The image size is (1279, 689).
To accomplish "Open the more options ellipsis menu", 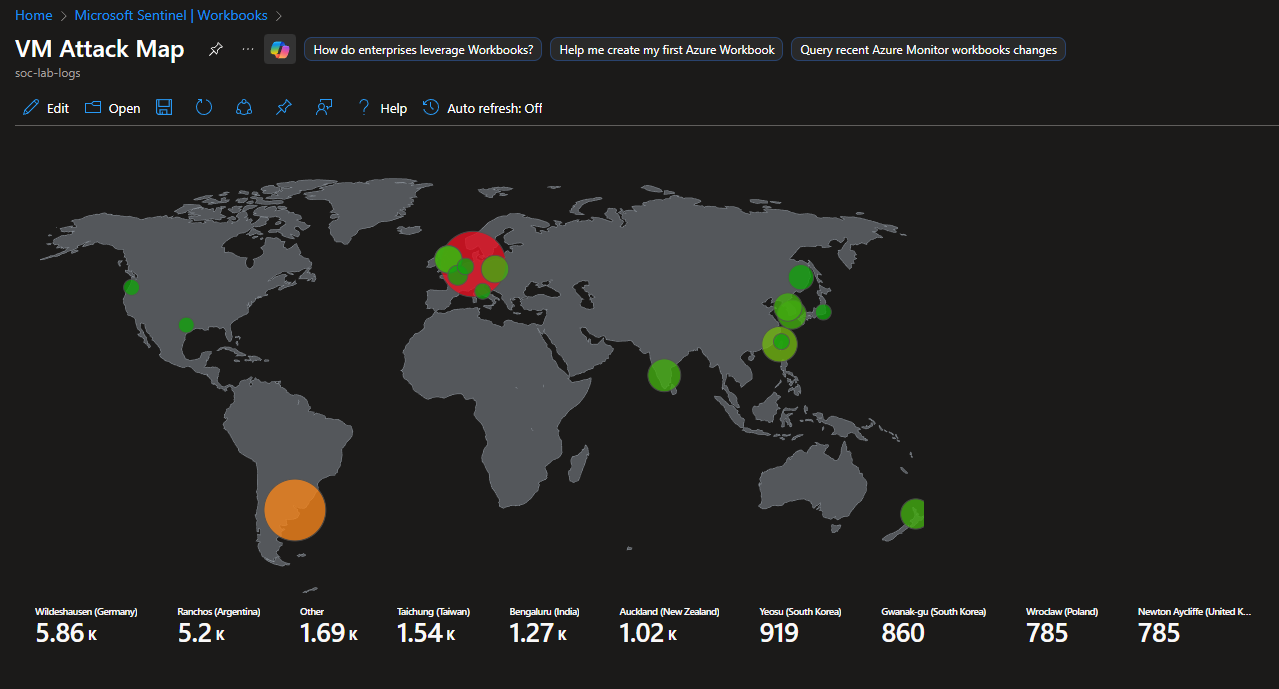I will tap(248, 50).
